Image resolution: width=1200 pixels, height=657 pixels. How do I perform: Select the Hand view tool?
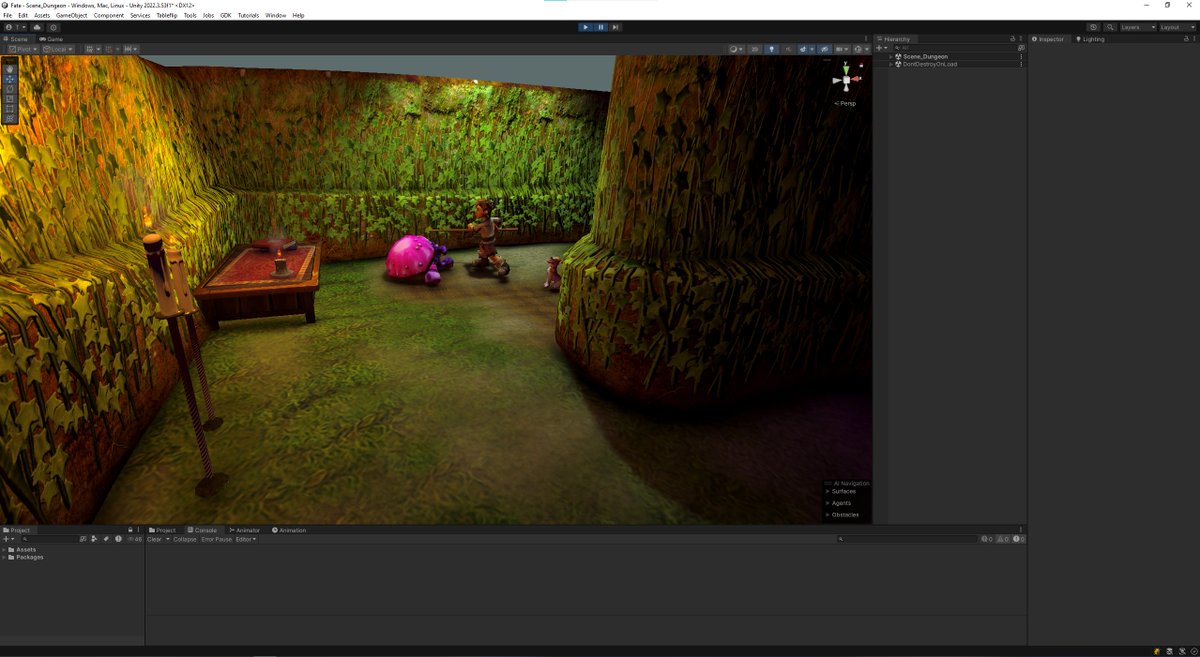(x=10, y=69)
